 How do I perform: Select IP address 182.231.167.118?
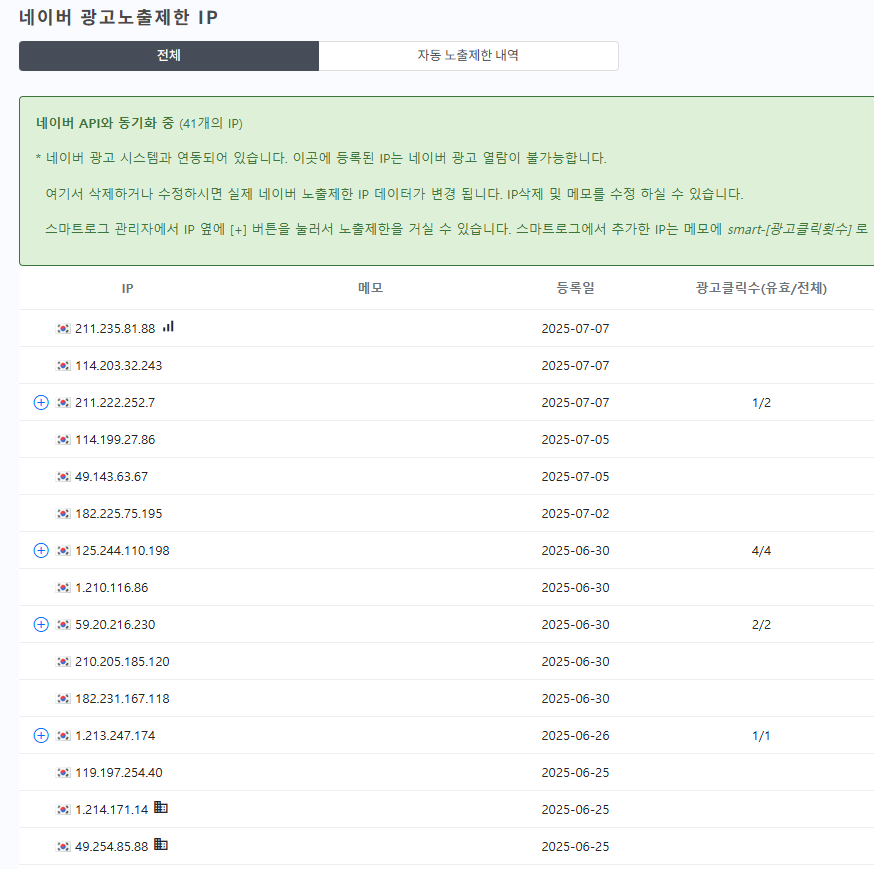pyautogui.click(x=123, y=698)
